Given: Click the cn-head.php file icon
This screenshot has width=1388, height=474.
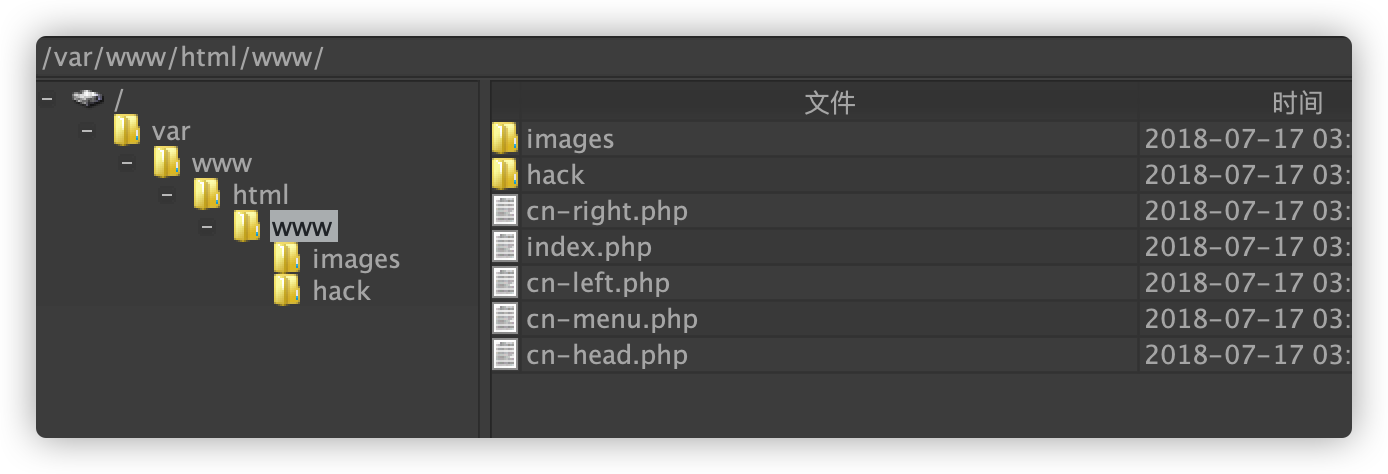Looking at the screenshot, I should pos(506,354).
